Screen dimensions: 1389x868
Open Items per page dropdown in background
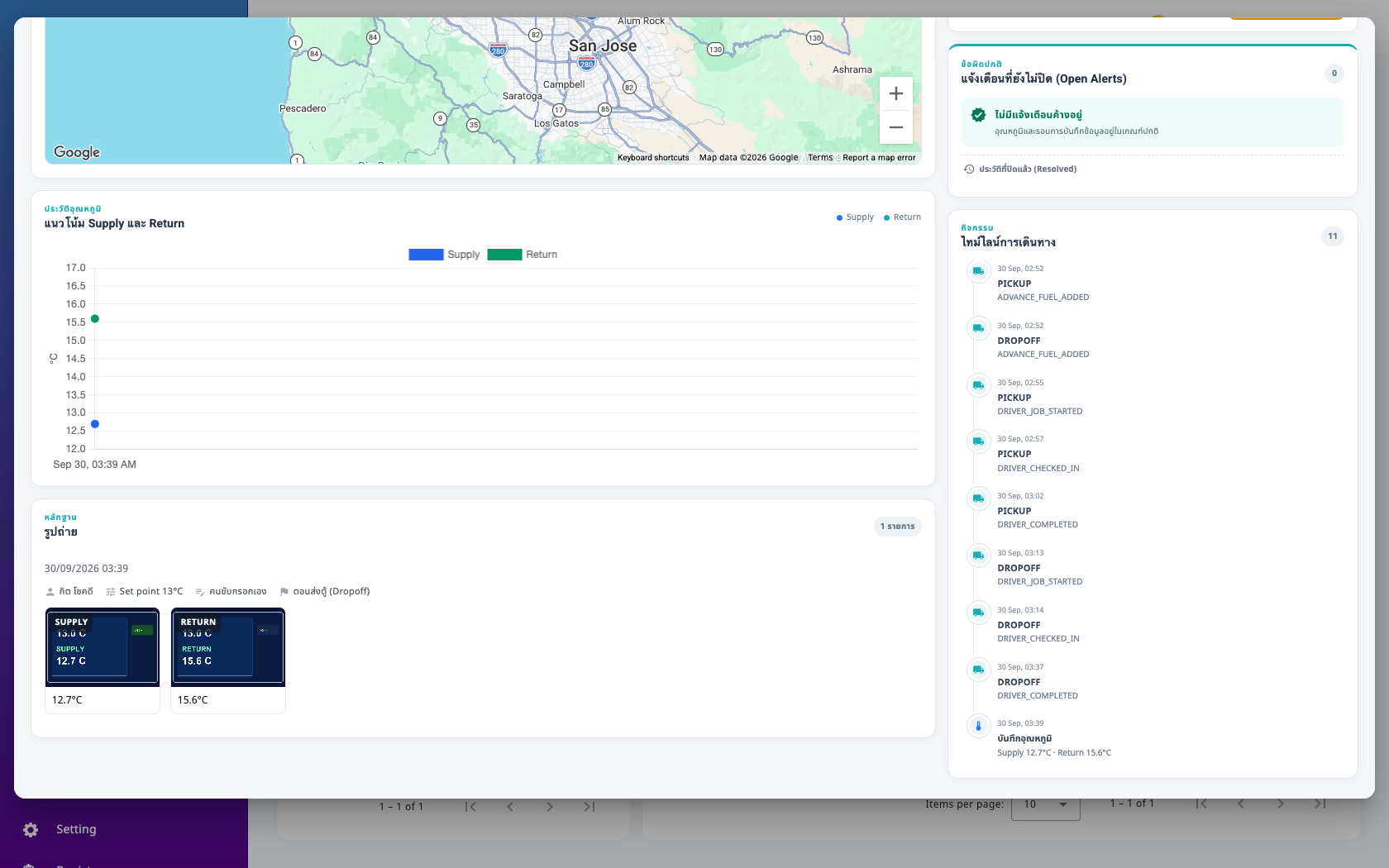[x=1045, y=804]
